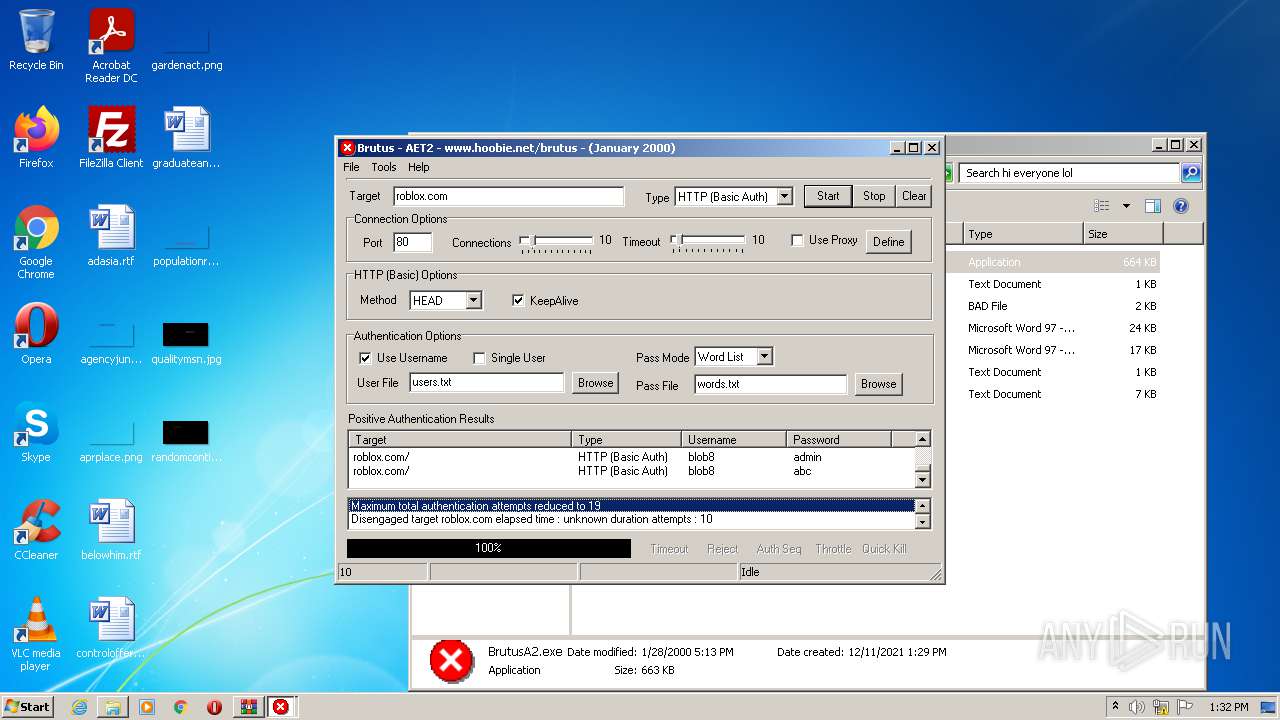Open Windows Explorer taskbar button
This screenshot has width=1280, height=720.
click(113, 707)
